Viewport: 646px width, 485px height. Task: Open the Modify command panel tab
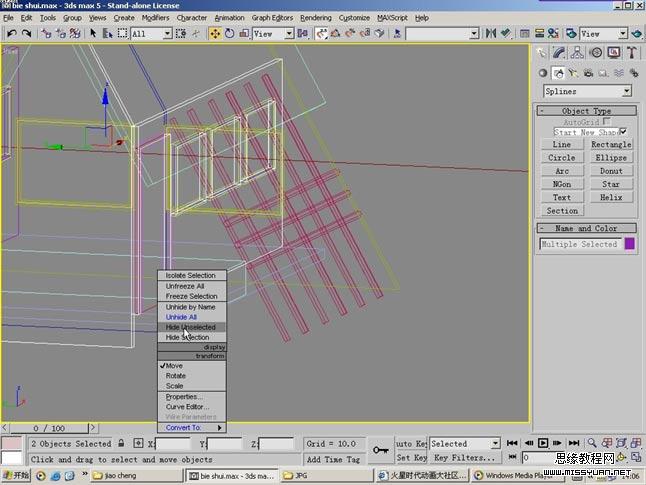559,53
